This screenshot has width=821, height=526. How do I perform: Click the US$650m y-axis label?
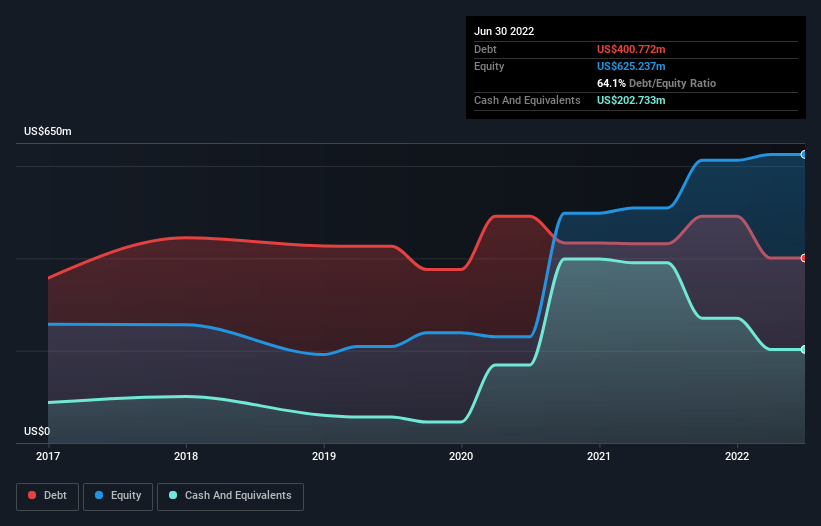pos(48,131)
